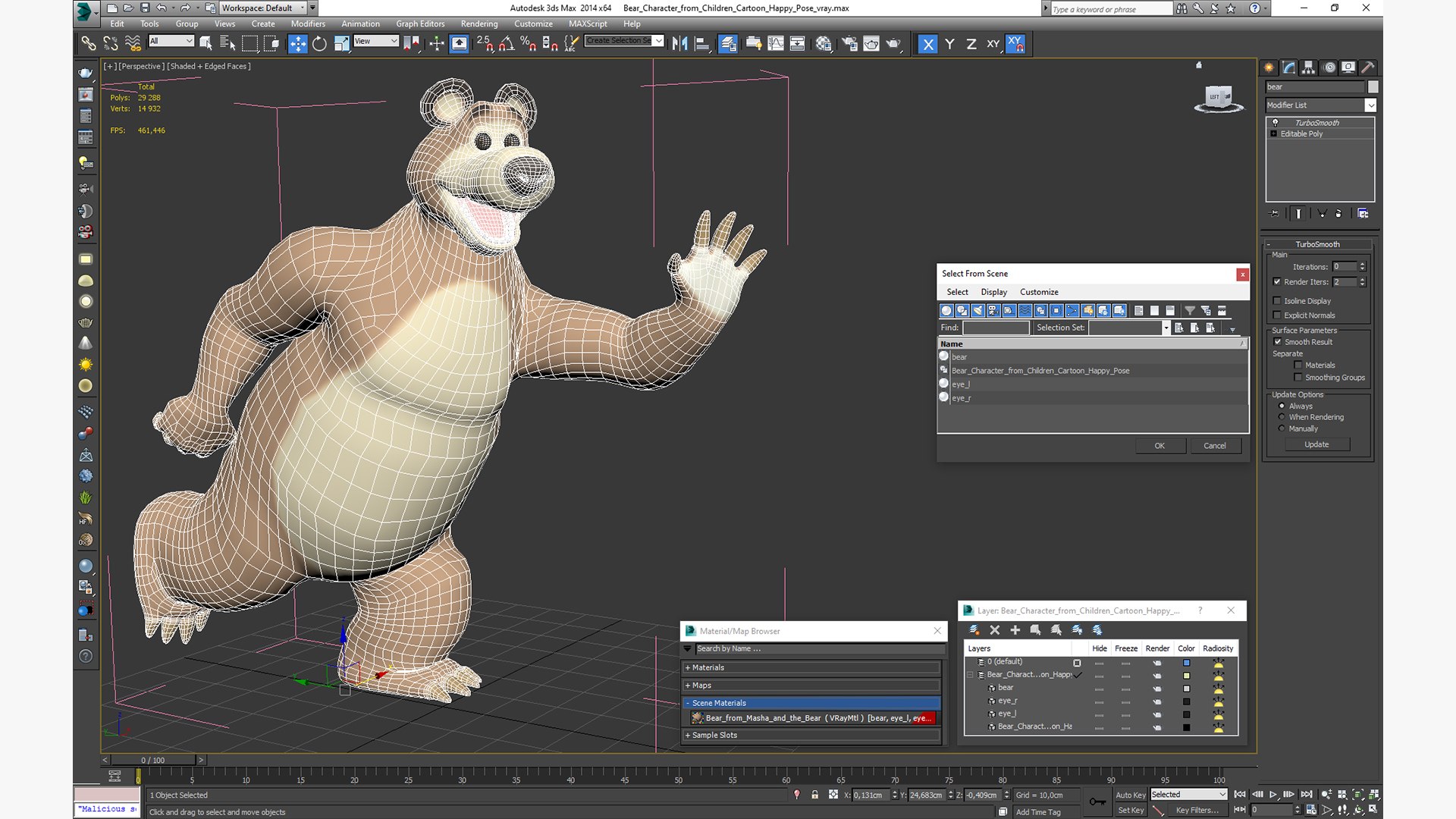Open the Manage Layers toolbar icon
The image size is (1456, 819).
(727, 44)
